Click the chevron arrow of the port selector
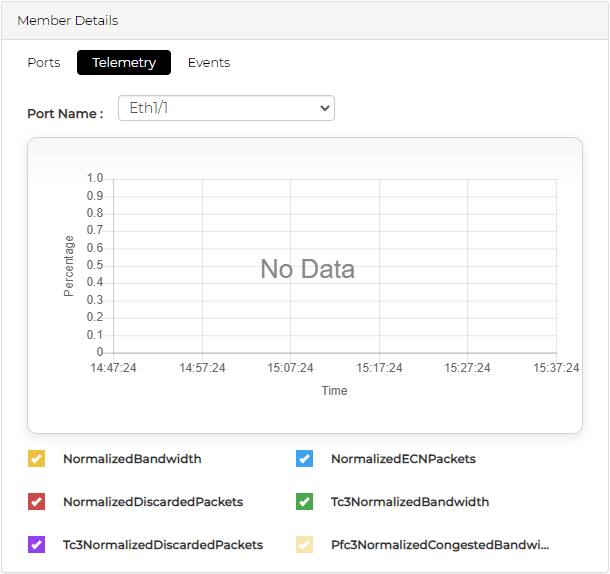This screenshot has height=574, width=610. click(324, 108)
